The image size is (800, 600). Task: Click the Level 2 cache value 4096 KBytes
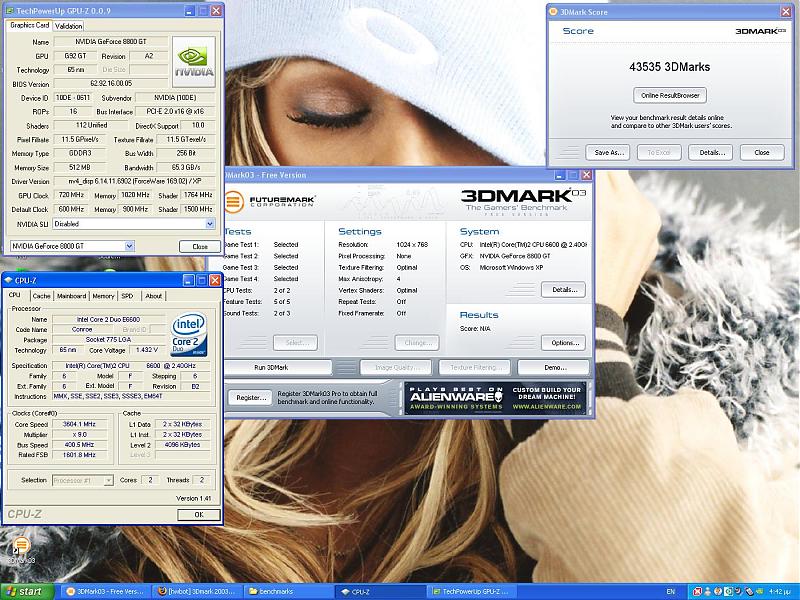(x=183, y=445)
